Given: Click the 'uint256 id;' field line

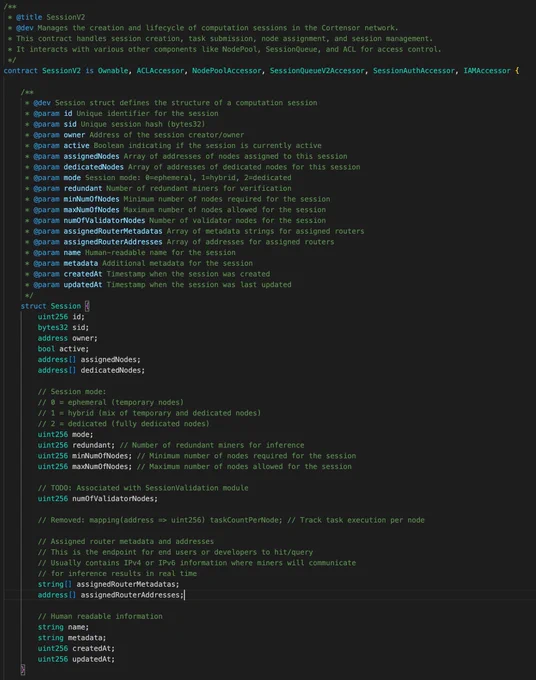Looking at the screenshot, I should [61, 317].
